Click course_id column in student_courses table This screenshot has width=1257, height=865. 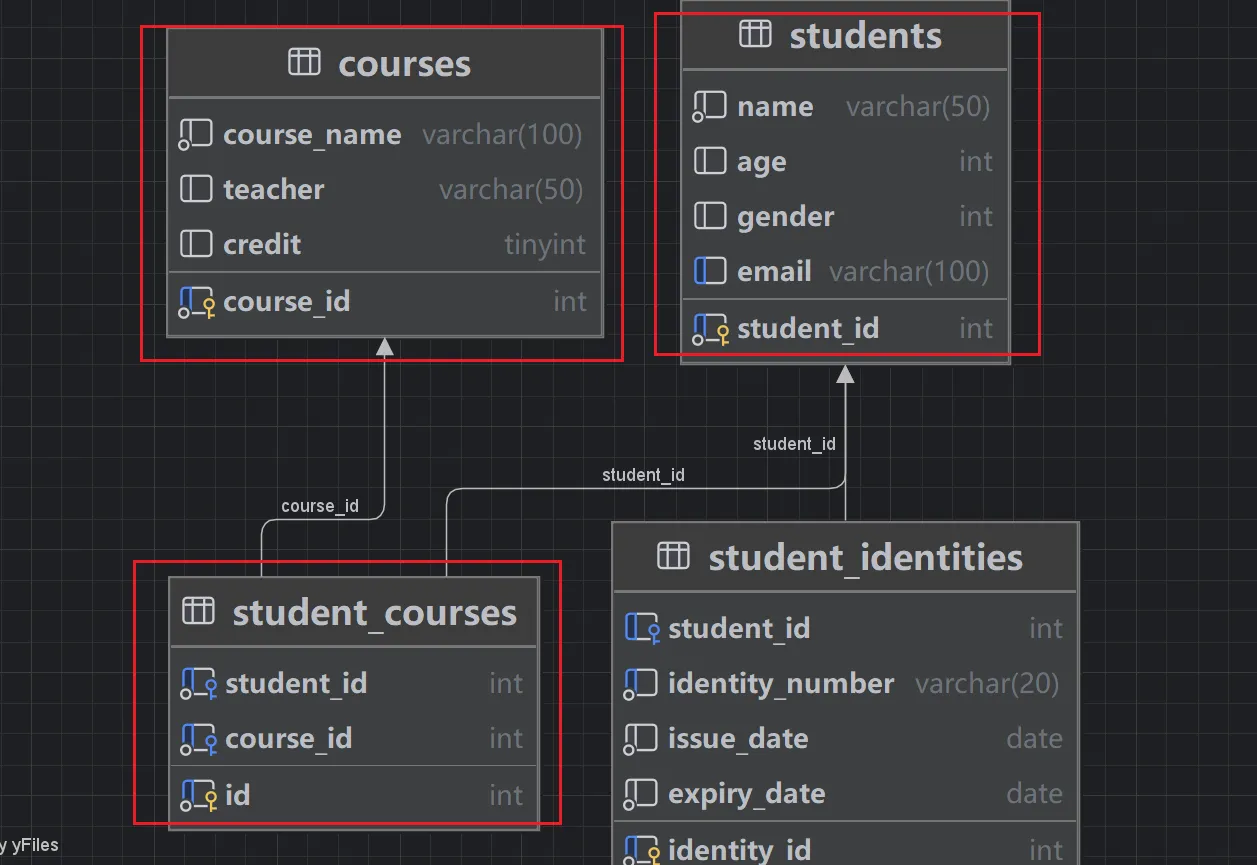coord(289,739)
